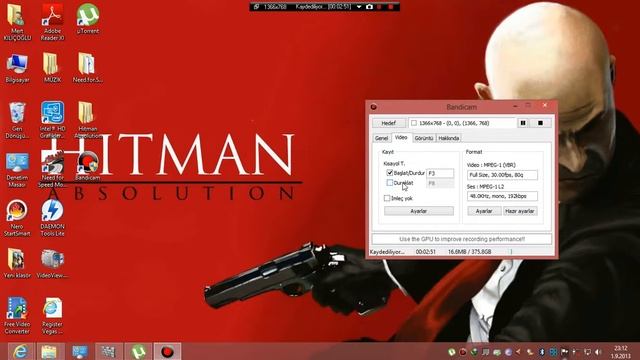Launch the Free Video Converter shortcut
Screen dimensions: 640x360
pos(17,316)
